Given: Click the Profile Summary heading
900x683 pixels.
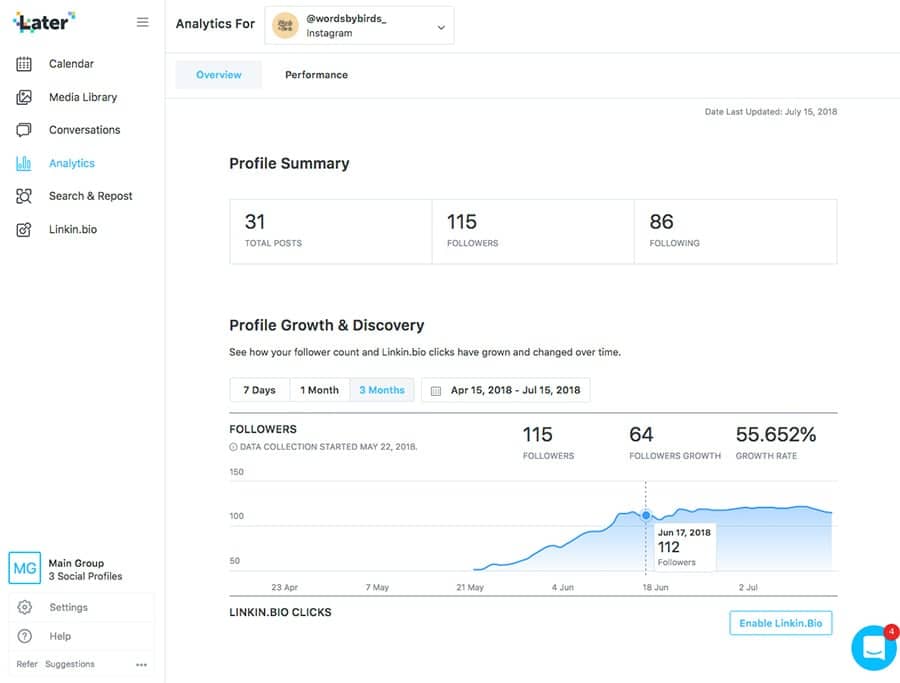Looking at the screenshot, I should click(x=289, y=164).
